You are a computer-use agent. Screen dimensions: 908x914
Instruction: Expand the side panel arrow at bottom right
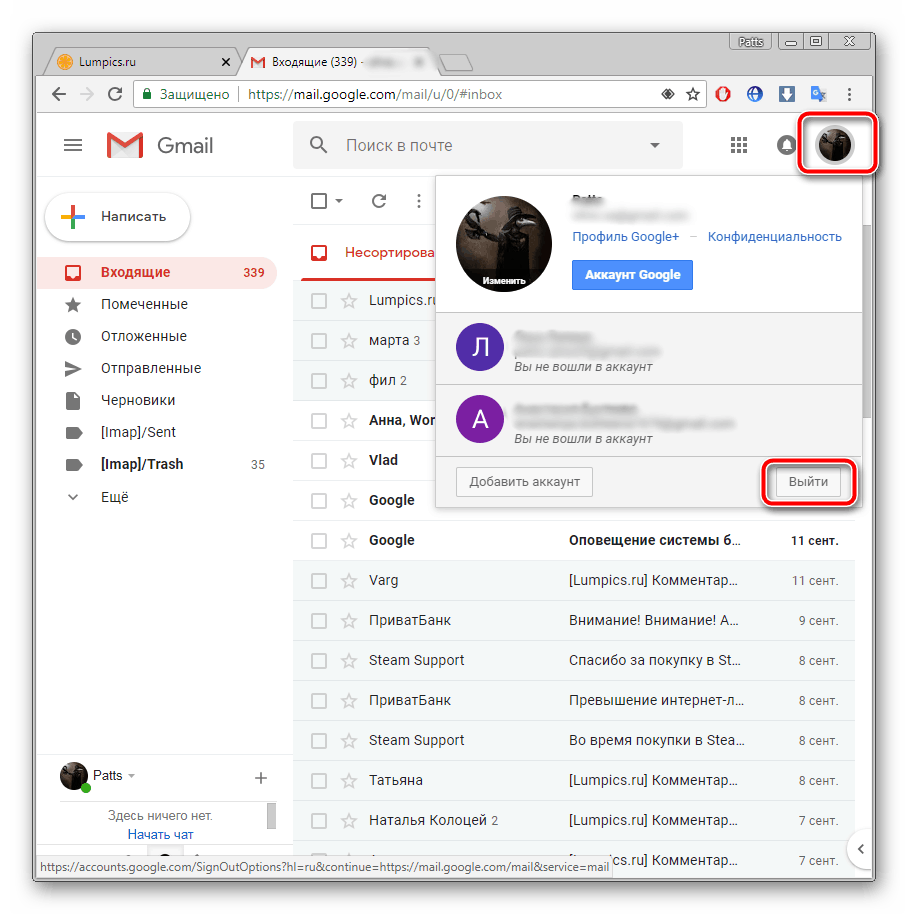point(860,849)
